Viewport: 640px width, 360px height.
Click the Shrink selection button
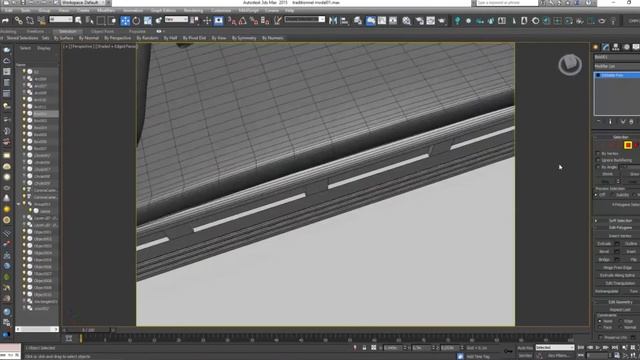(x=607, y=174)
